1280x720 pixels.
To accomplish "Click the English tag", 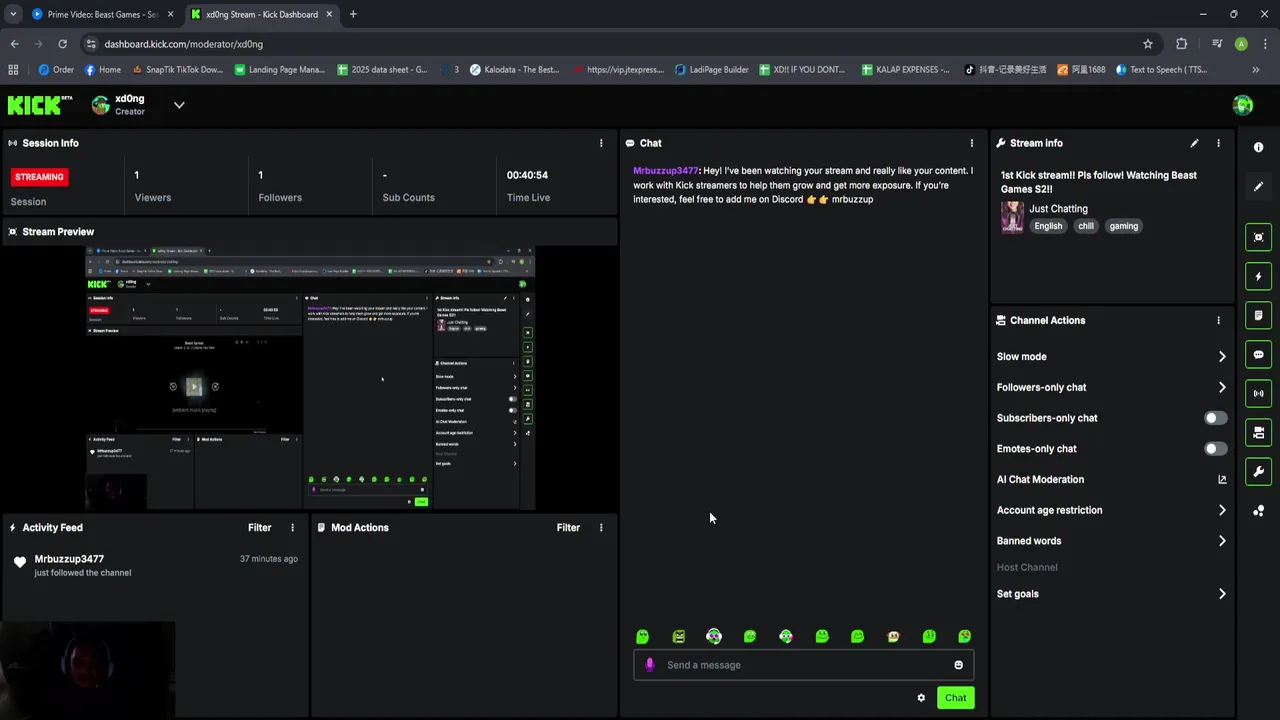I will [1048, 226].
